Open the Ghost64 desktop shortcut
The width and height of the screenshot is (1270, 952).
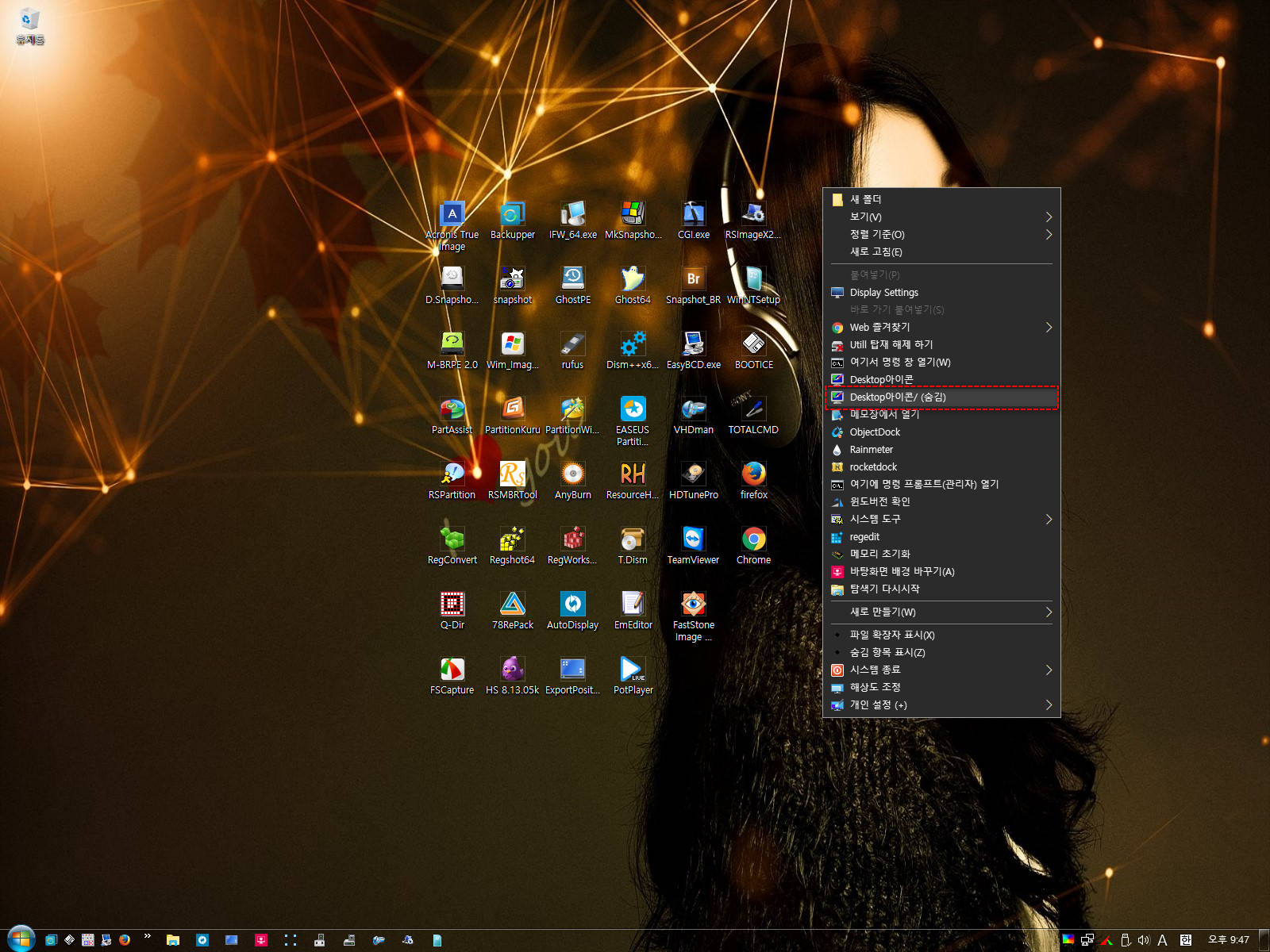click(633, 285)
